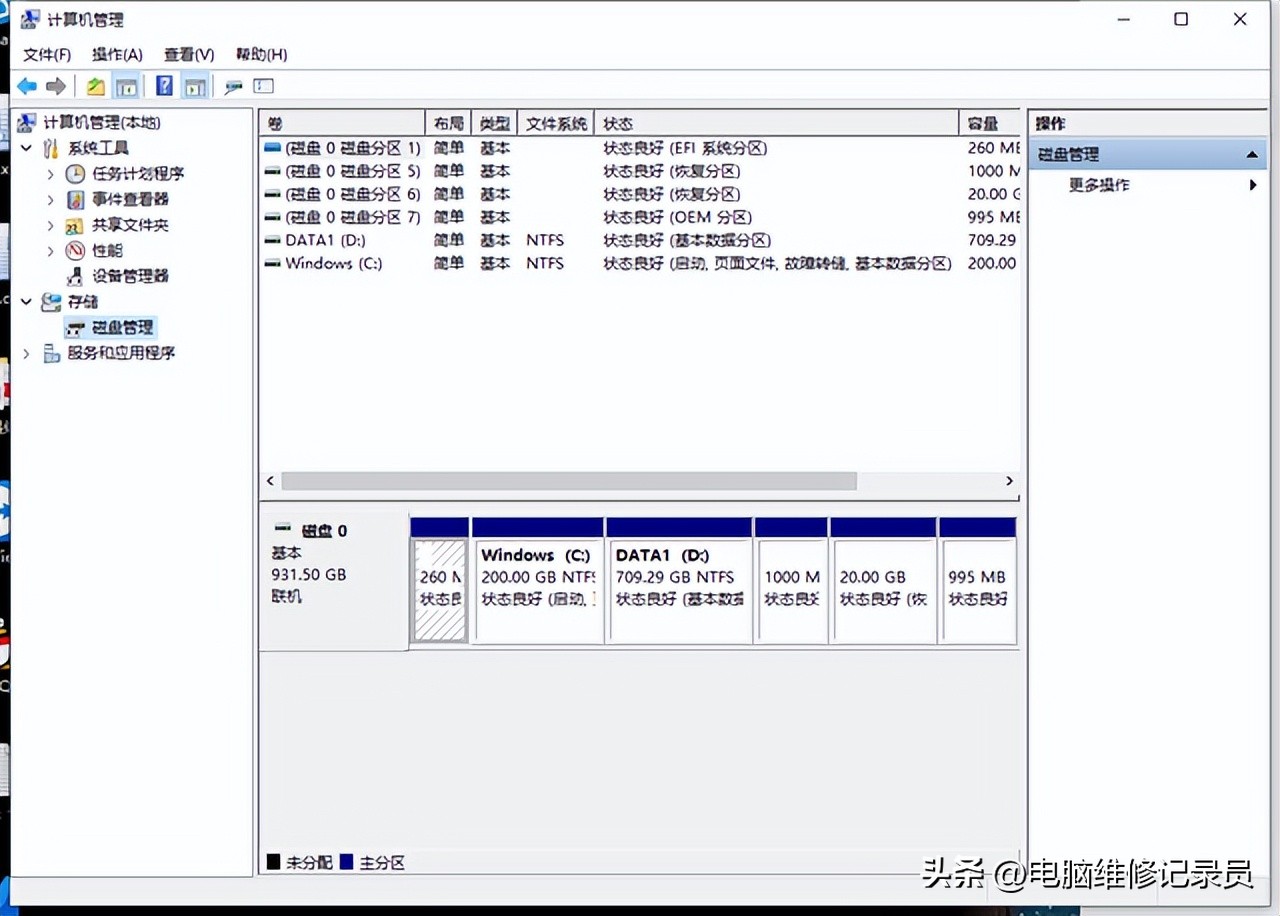Open the 操作(A) menu
Viewport: 1280px width, 916px height.
tap(117, 54)
